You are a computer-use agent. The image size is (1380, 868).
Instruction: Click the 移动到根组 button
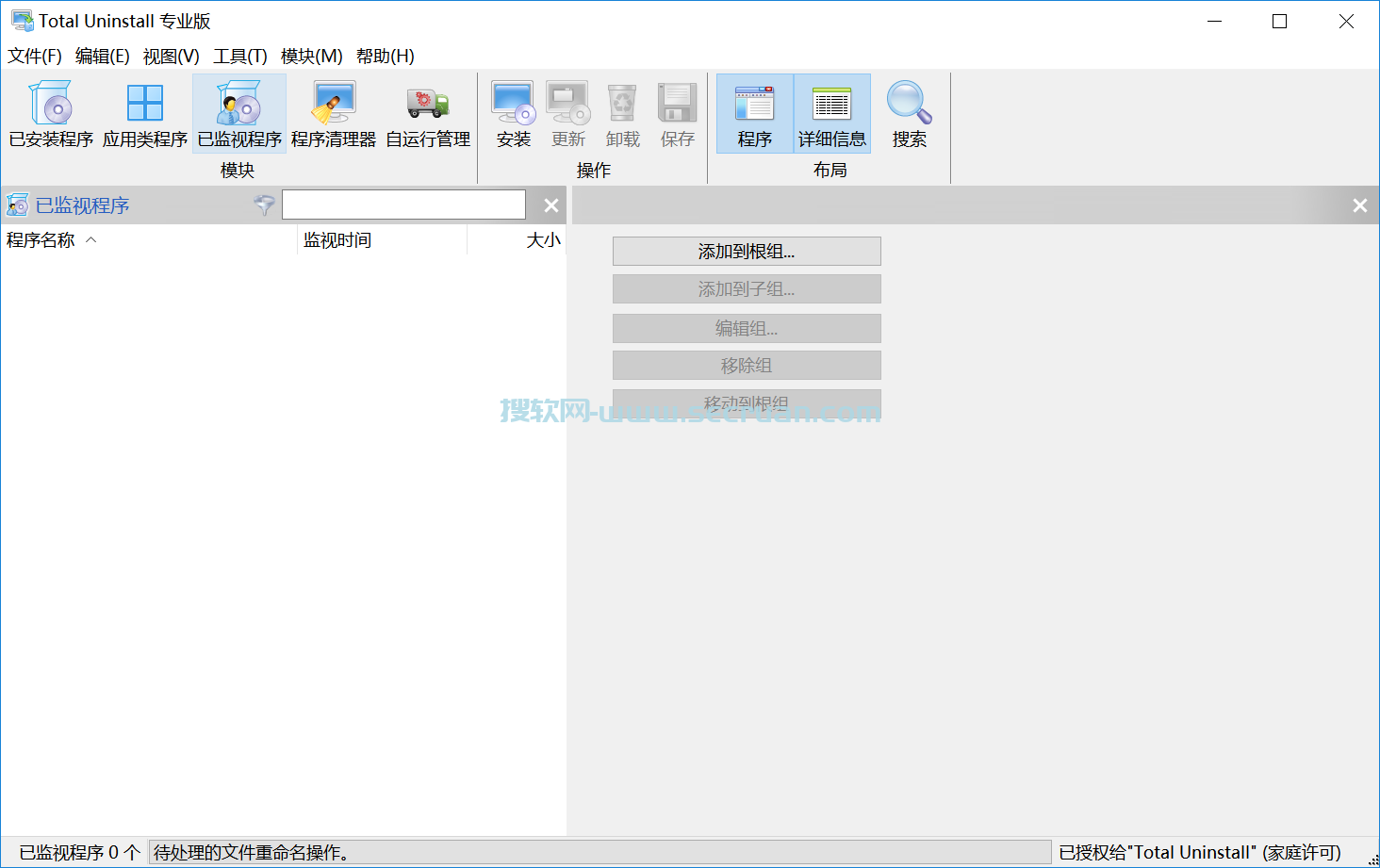[x=747, y=404]
